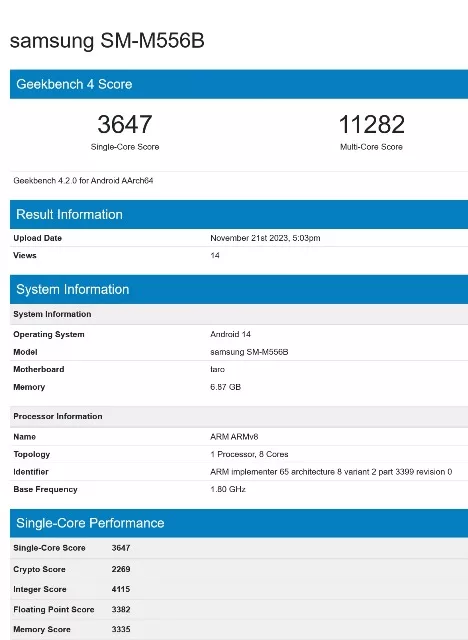468x640 pixels.
Task: Click the Floating Point Score label
Action: [x=54, y=609]
